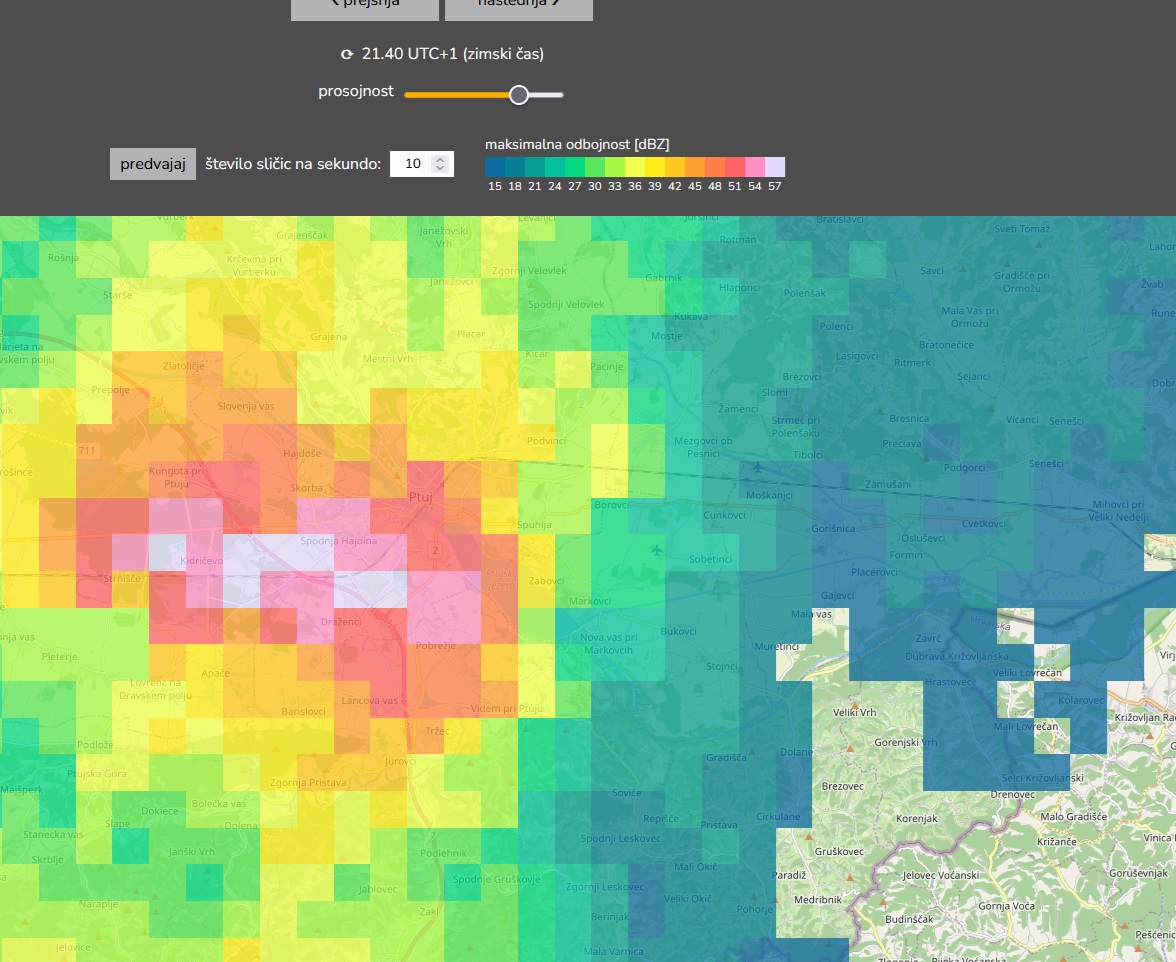Click the route 2 shield near Ptuj
This screenshot has height=962, width=1176.
435,550
